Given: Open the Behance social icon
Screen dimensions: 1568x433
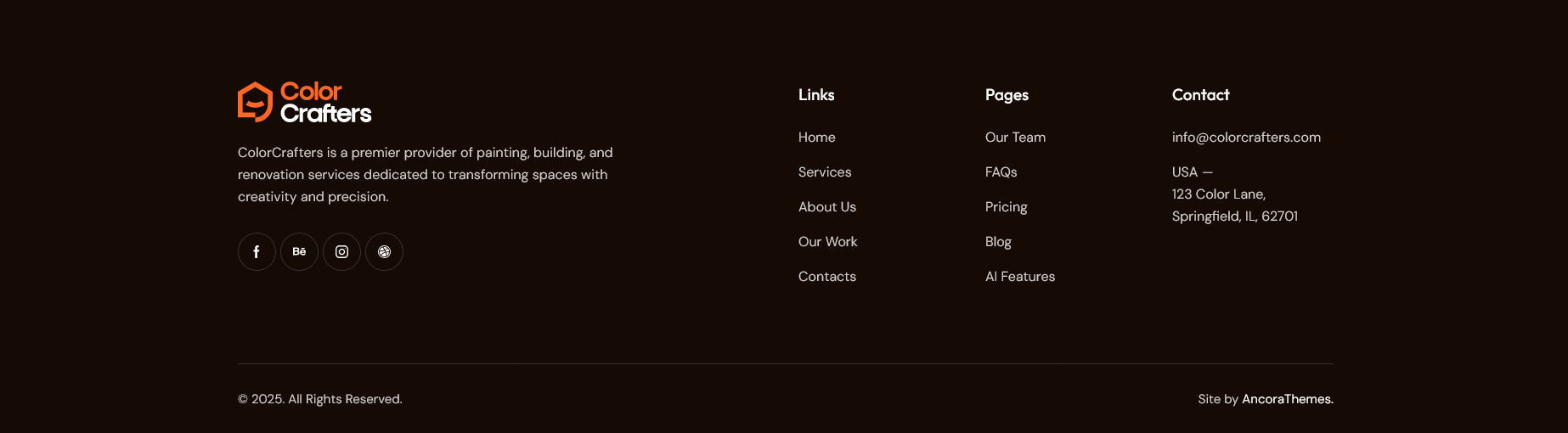Looking at the screenshot, I should 299,252.
